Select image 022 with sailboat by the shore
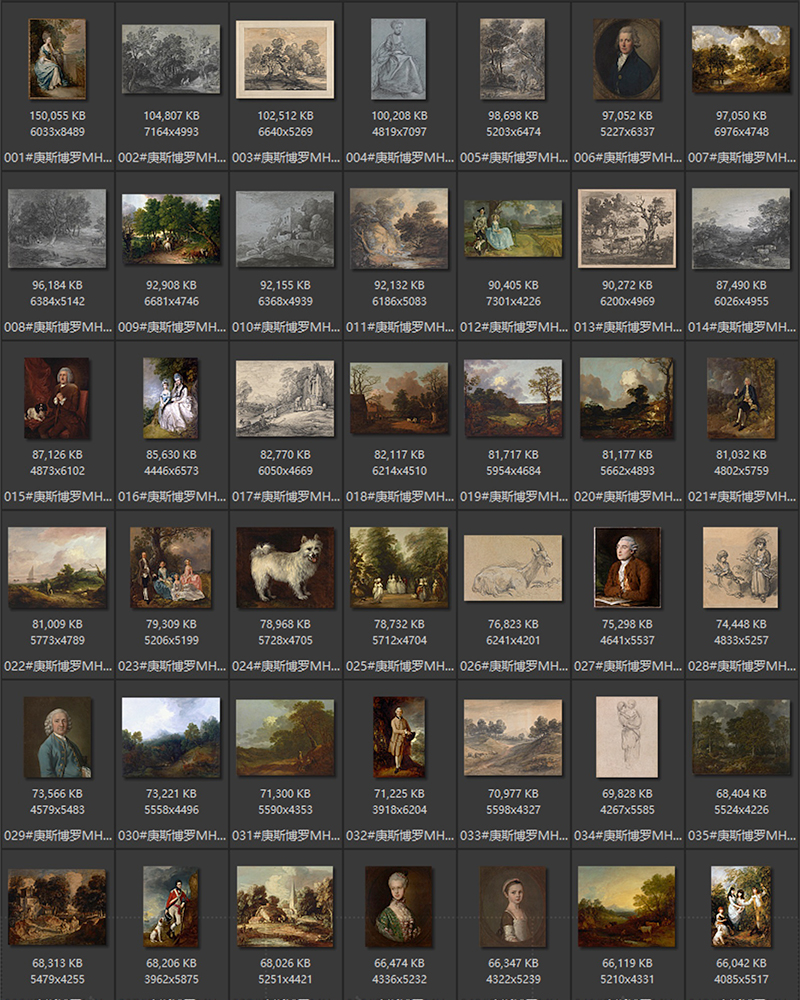This screenshot has height=1000, width=800. pyautogui.click(x=57, y=568)
